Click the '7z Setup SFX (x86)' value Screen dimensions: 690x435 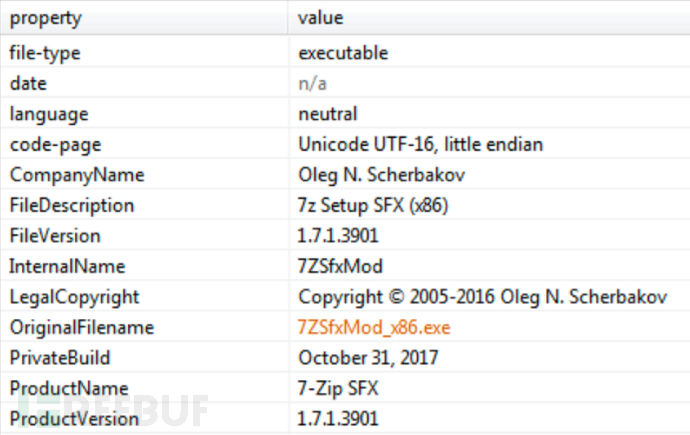[375, 206]
